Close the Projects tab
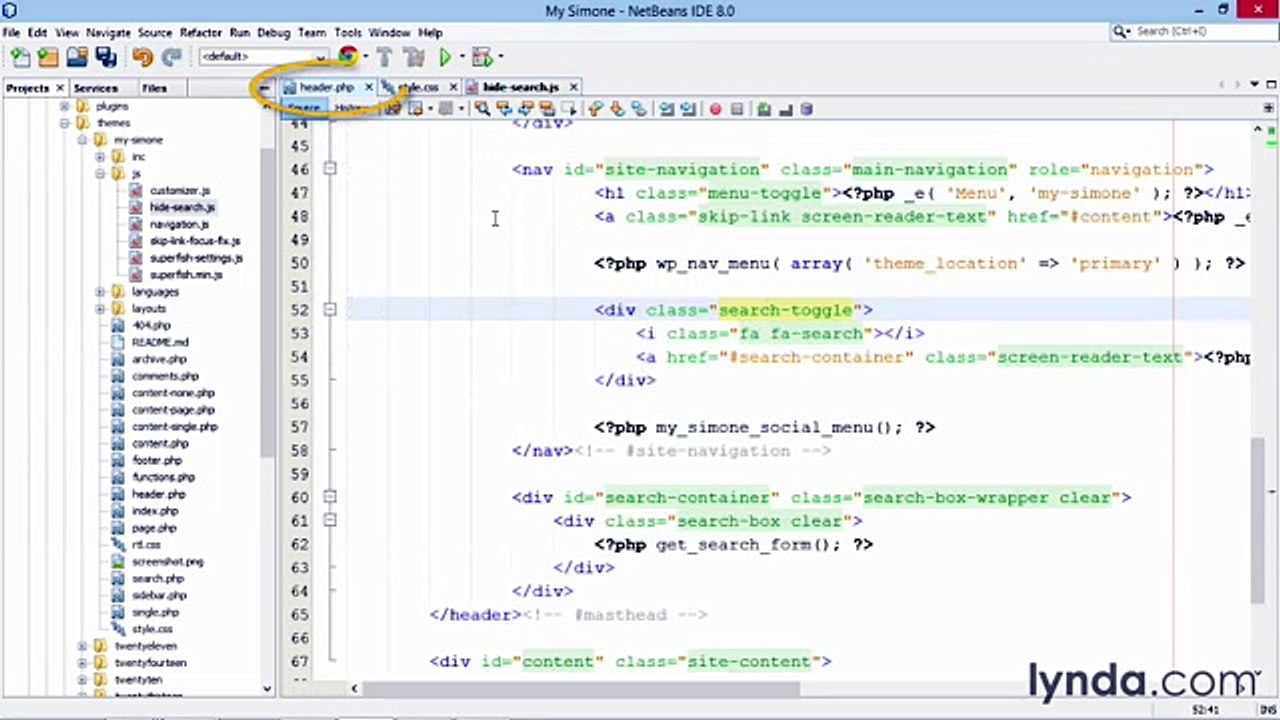 coord(60,88)
